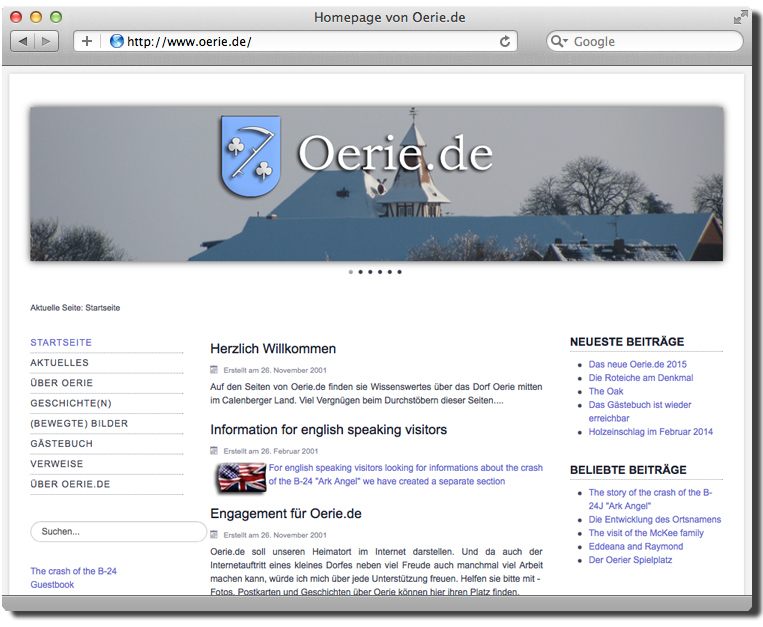
Task: Click the Beliebte Beiträge section heading
Action: point(628,470)
